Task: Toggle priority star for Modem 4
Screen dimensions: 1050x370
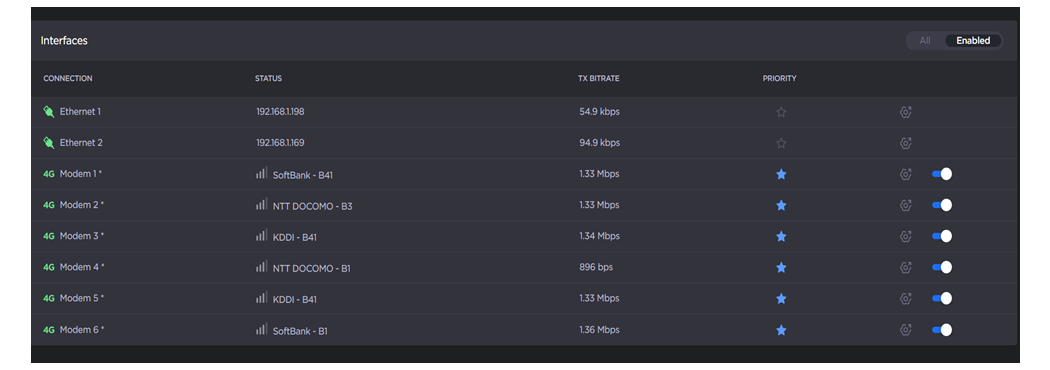Action: [x=781, y=268]
